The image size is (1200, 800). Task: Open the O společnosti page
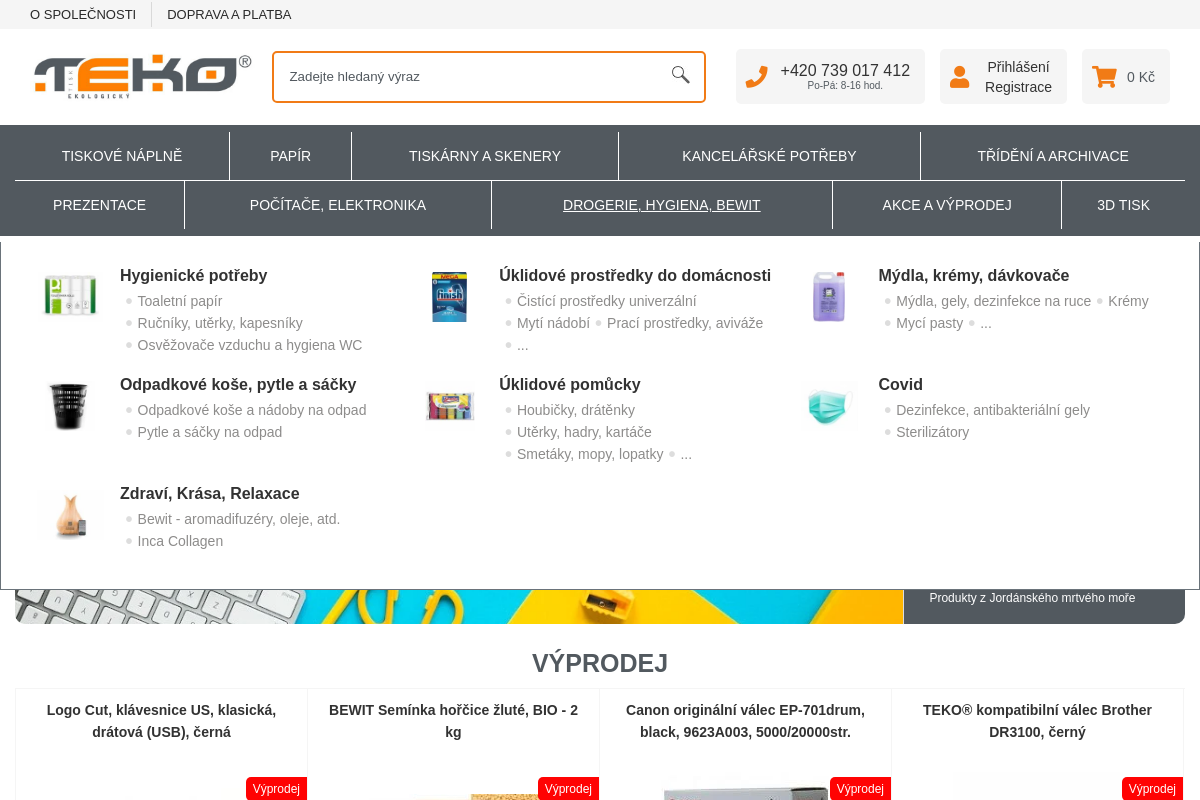pyautogui.click(x=83, y=14)
